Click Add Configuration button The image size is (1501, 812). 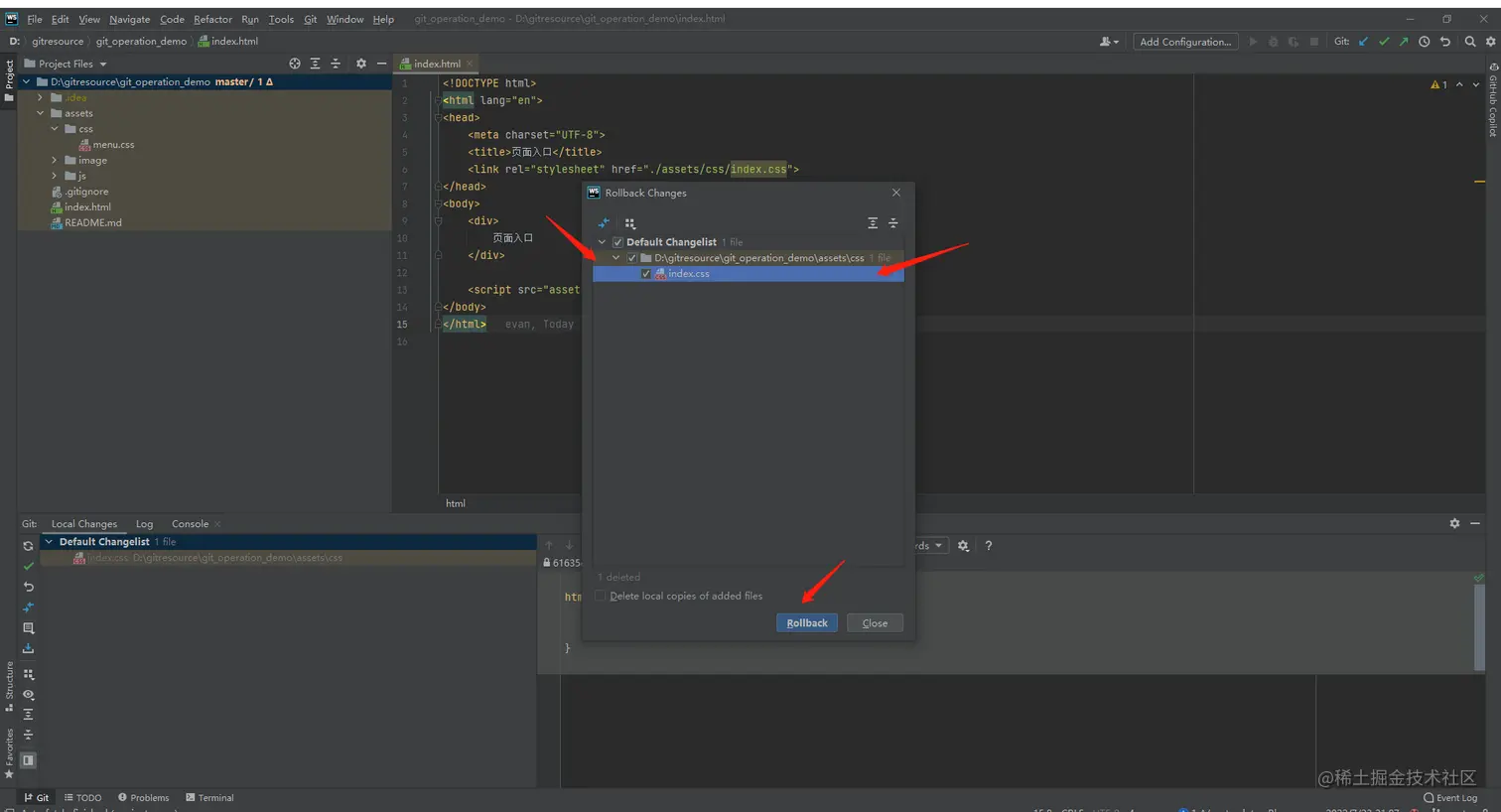tap(1185, 42)
